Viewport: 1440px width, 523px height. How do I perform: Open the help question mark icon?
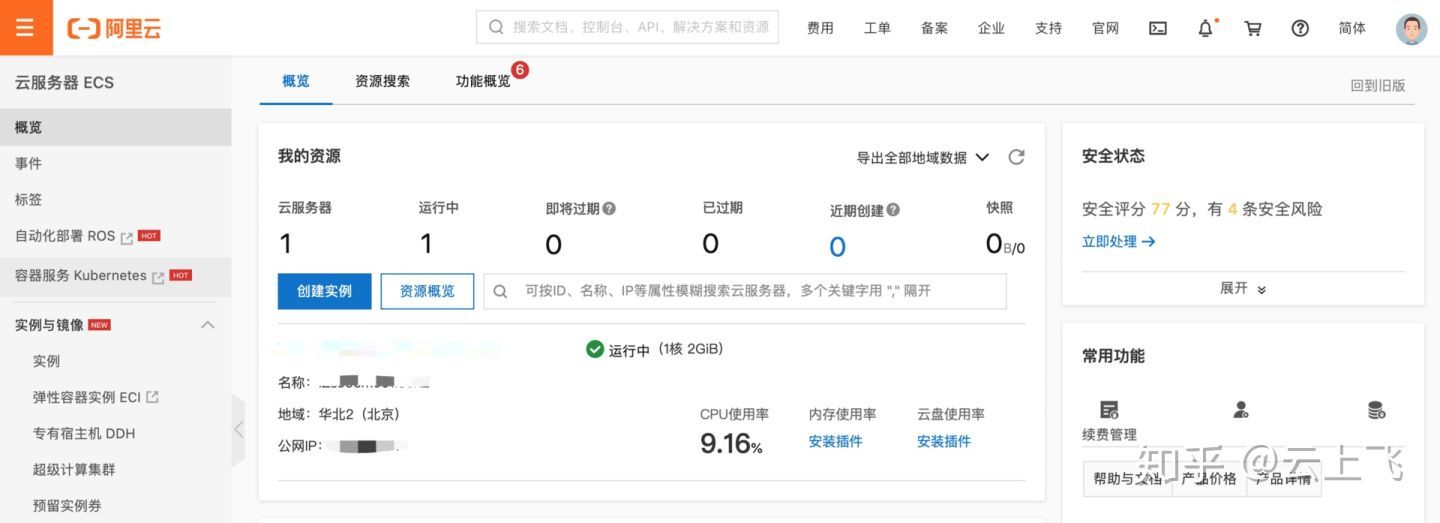[1300, 28]
